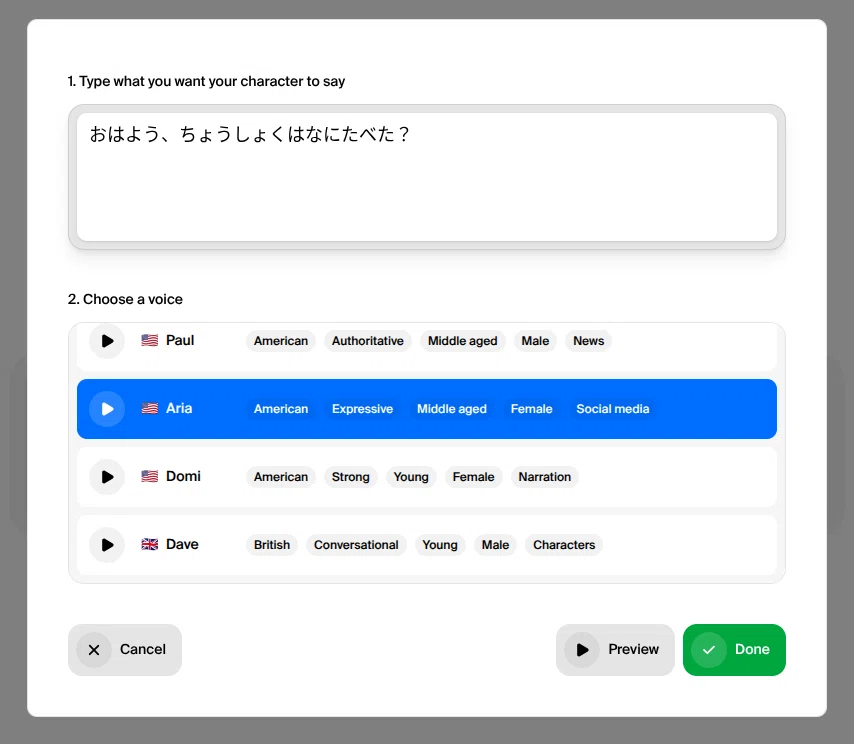This screenshot has width=854, height=744.
Task: Play Aria voice sample
Action: pyautogui.click(x=107, y=409)
